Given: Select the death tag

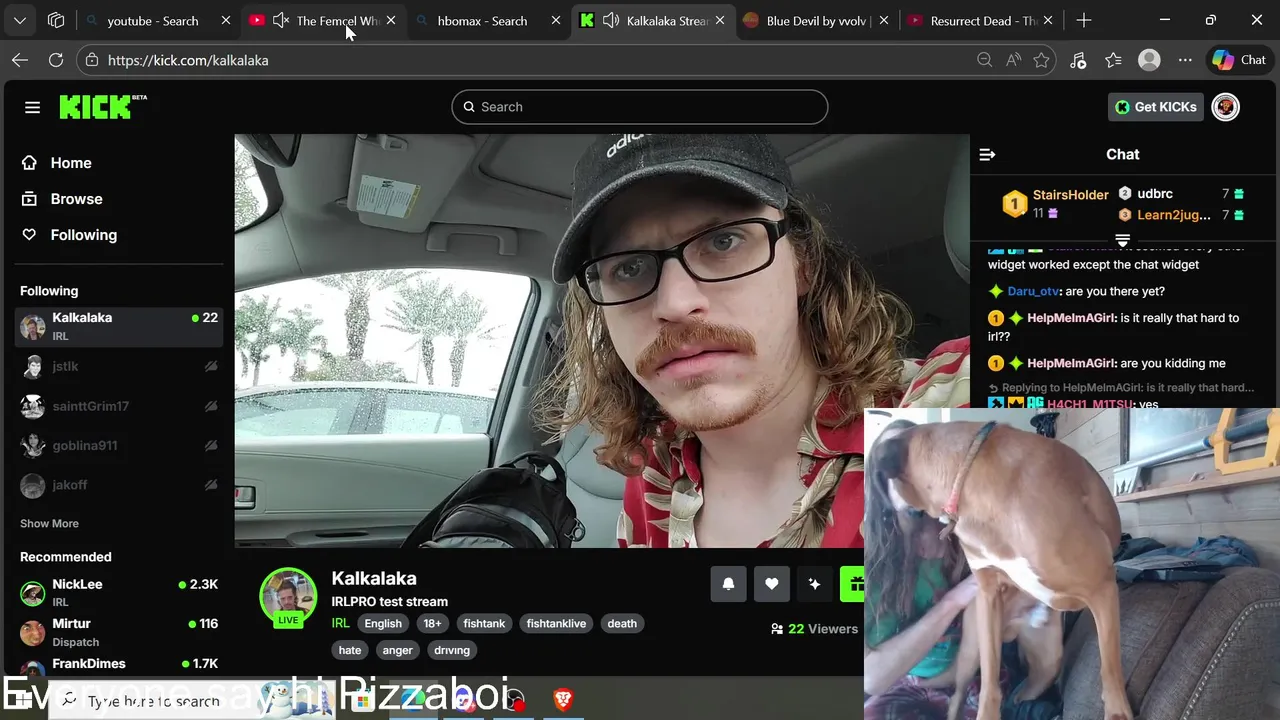Looking at the screenshot, I should click(622, 623).
